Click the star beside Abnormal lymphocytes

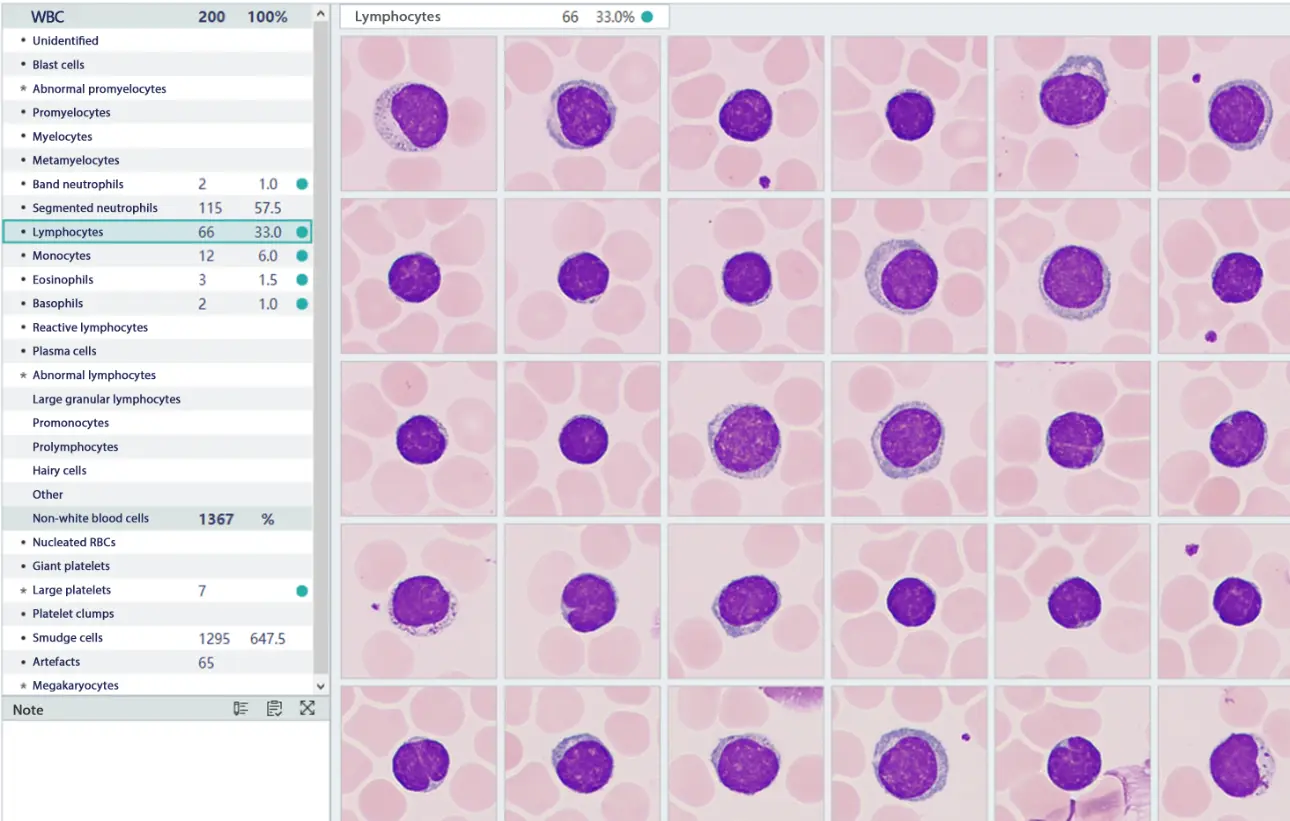[23, 375]
